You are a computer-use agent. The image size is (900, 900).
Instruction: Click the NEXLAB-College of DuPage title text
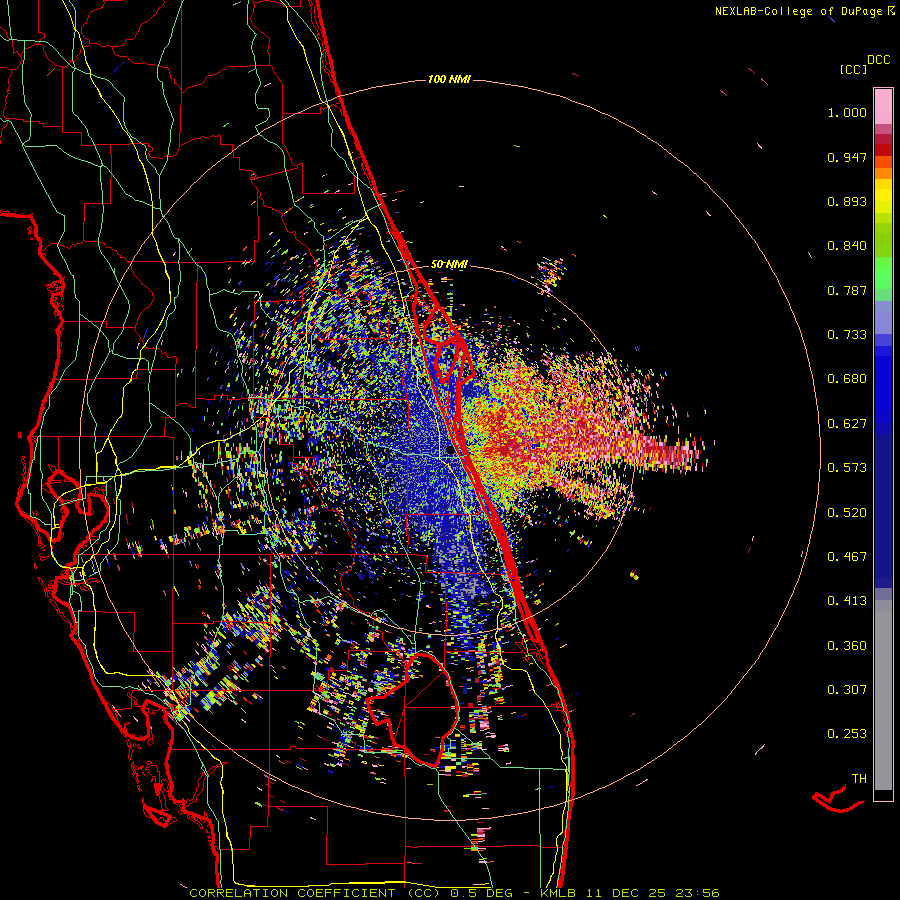coord(798,11)
